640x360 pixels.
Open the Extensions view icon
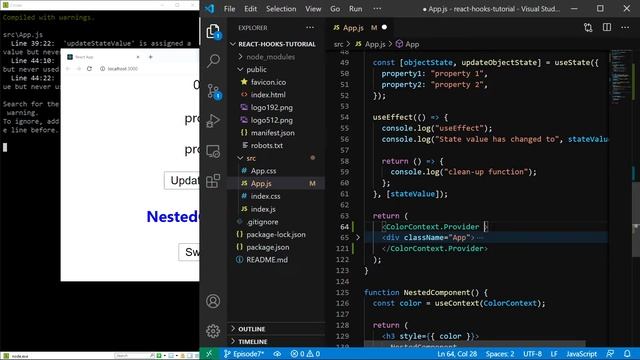[213, 181]
